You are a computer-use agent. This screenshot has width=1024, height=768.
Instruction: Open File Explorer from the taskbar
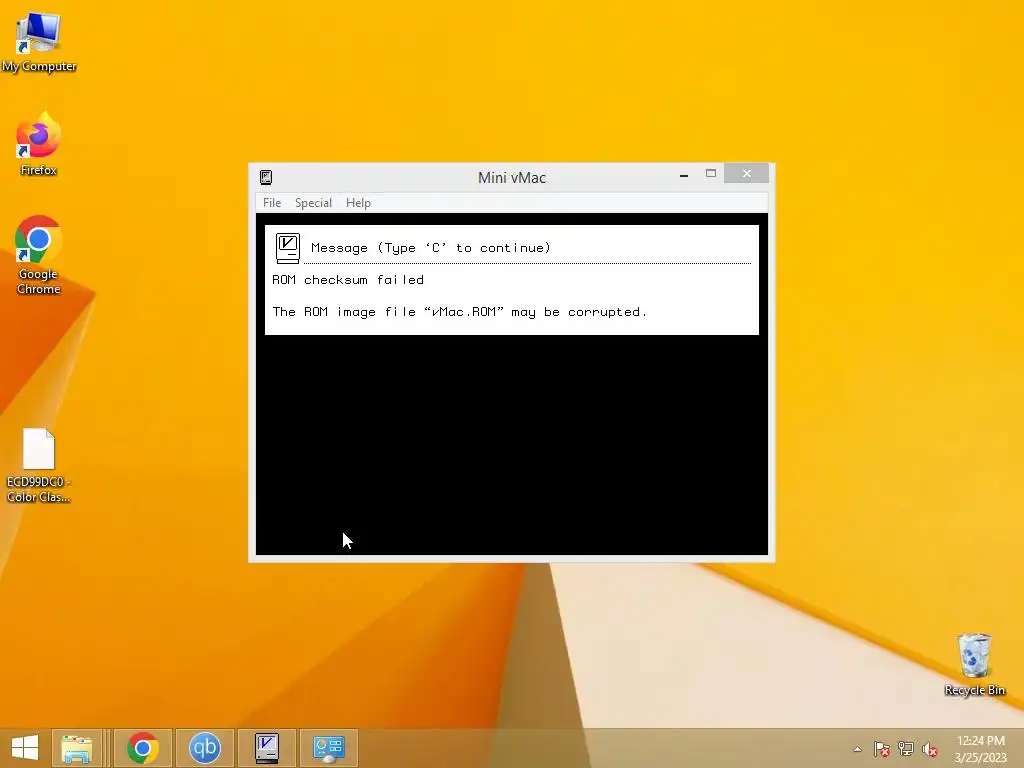(x=76, y=748)
